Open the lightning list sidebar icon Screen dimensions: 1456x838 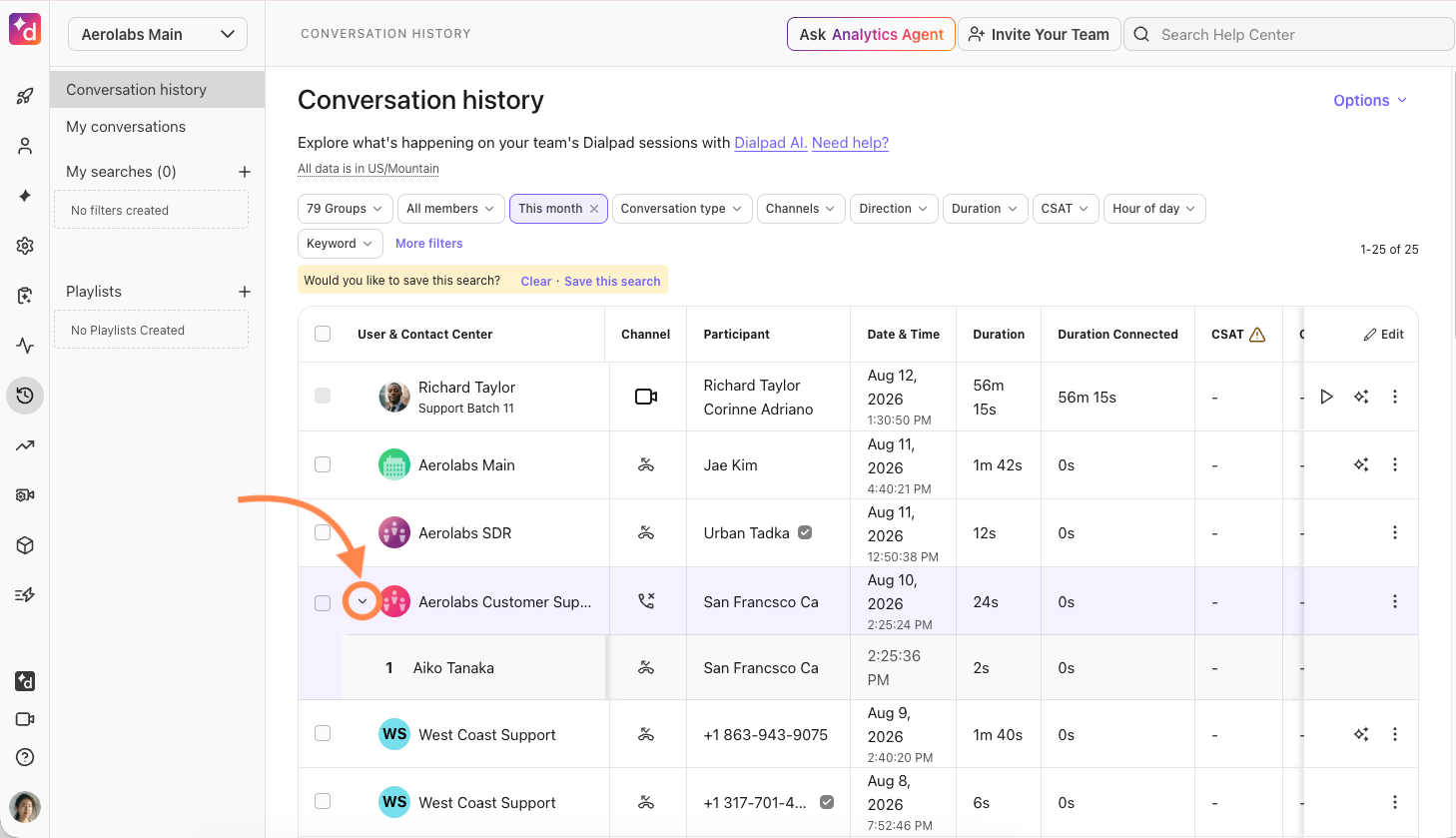click(25, 595)
